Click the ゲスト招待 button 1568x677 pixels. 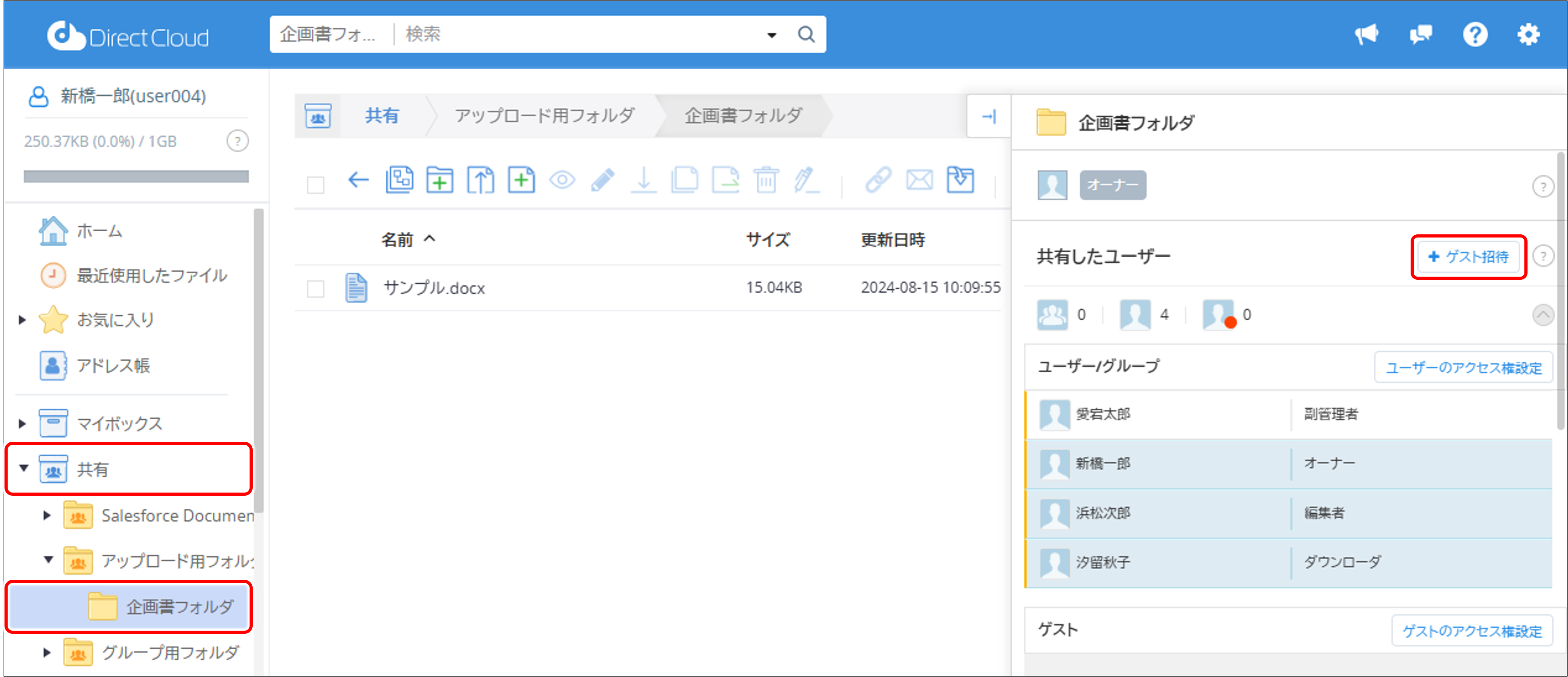(1468, 257)
